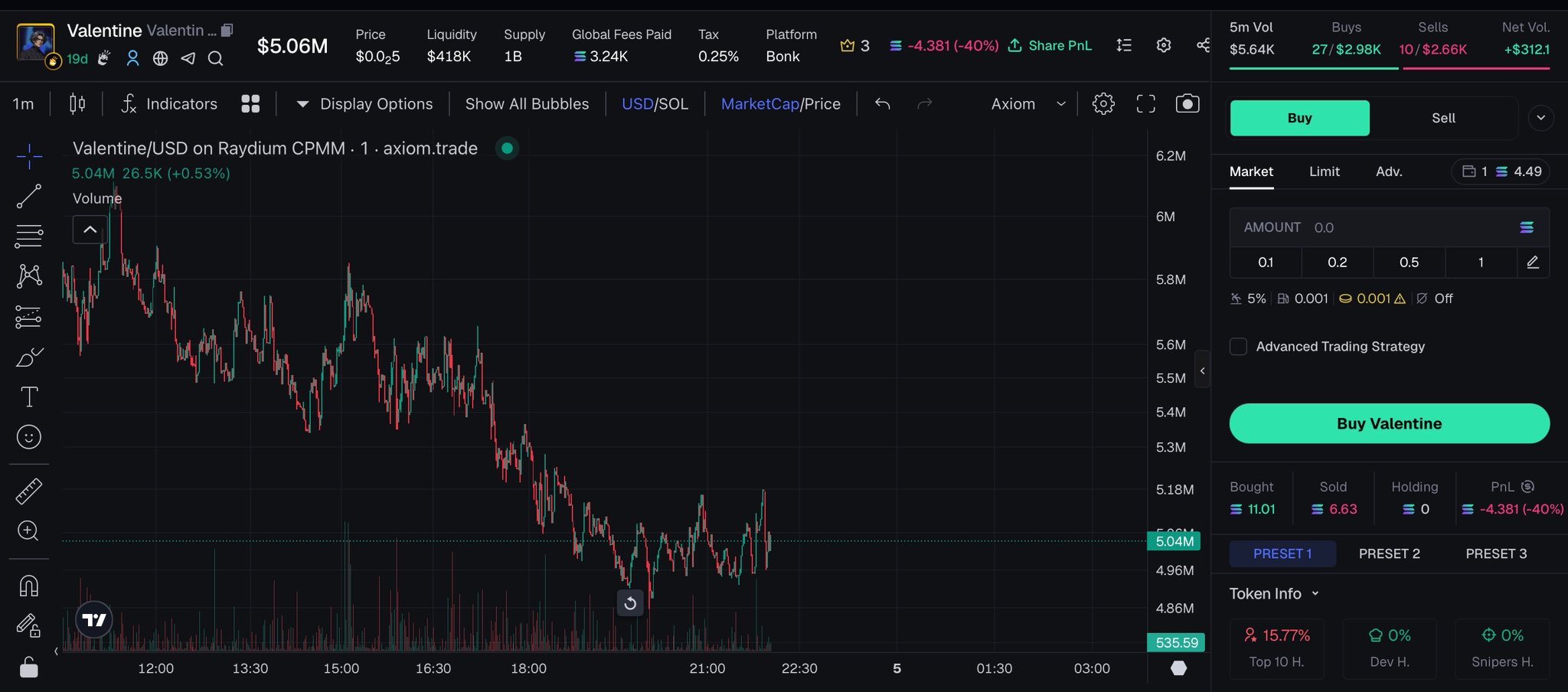Redo the chart action
Screen dimensions: 1568x692
(925, 104)
